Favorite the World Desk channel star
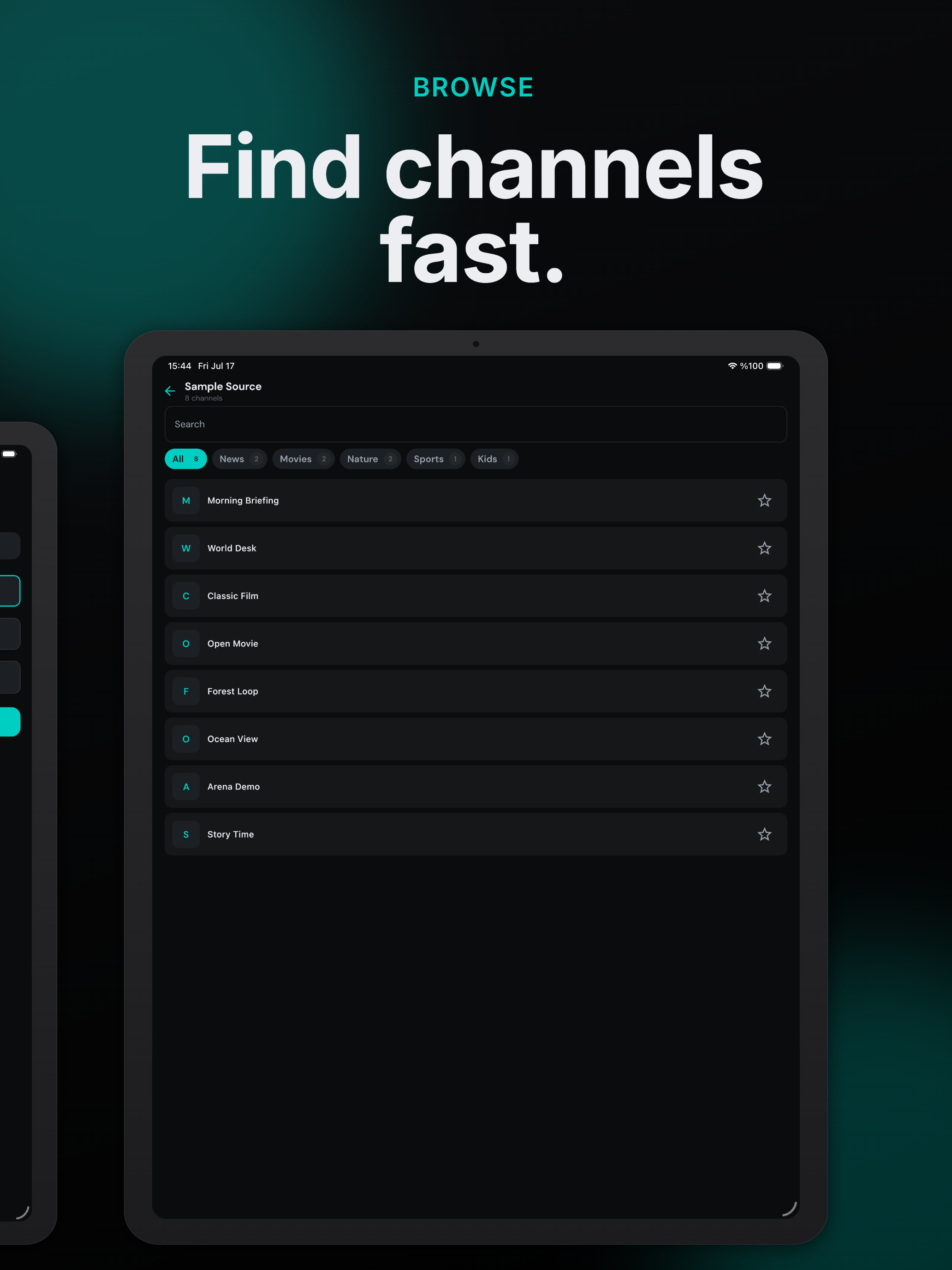Screen dimensions: 952x1270 [764, 548]
